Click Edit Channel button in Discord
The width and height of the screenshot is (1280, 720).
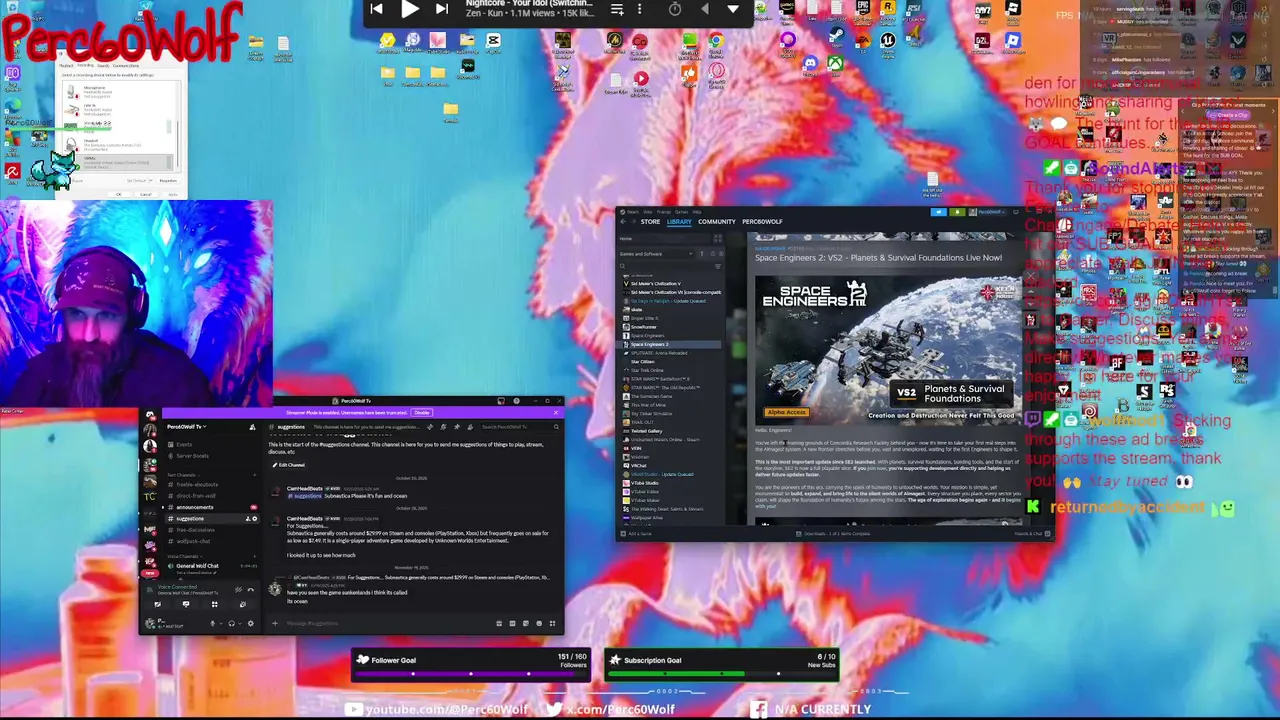[x=290, y=465]
